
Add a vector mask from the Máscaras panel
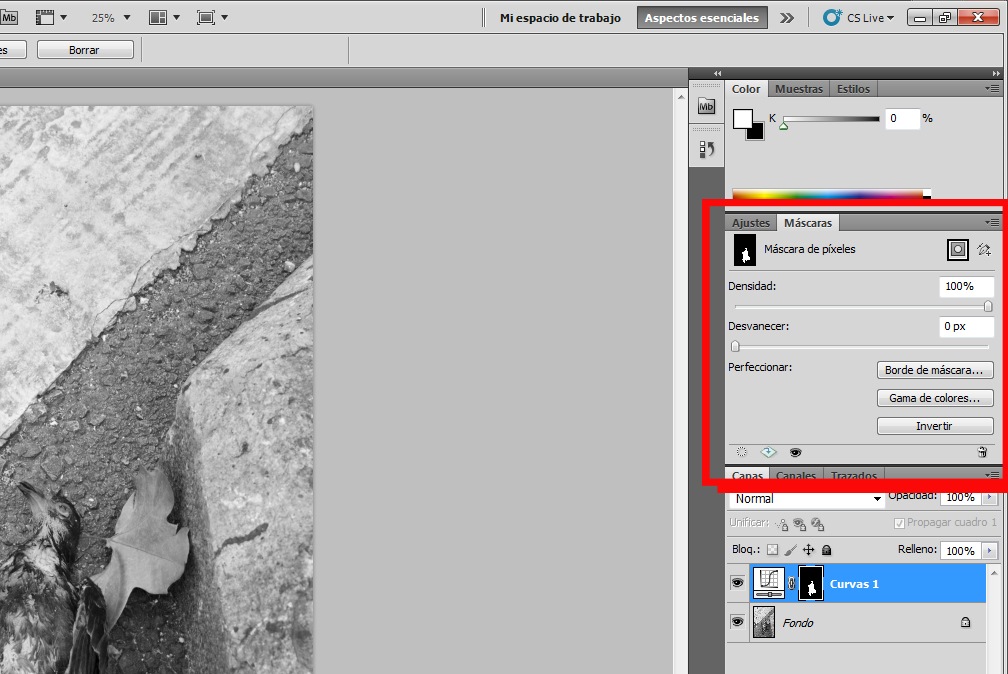[x=984, y=250]
